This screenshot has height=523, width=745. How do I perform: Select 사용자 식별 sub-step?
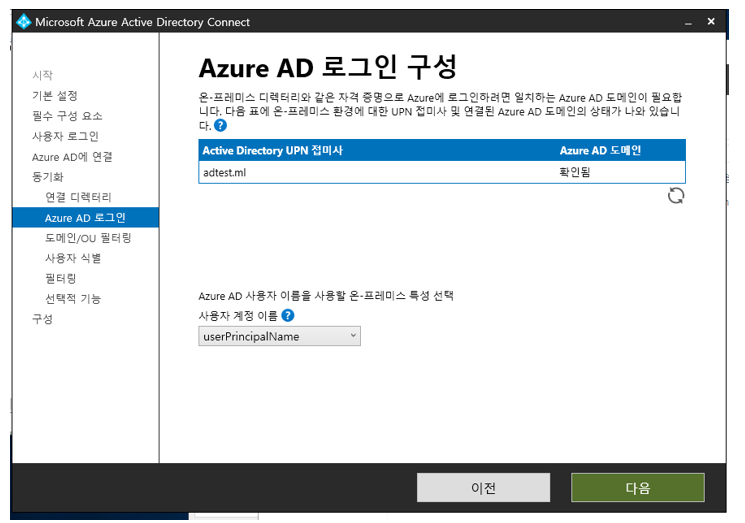73,258
